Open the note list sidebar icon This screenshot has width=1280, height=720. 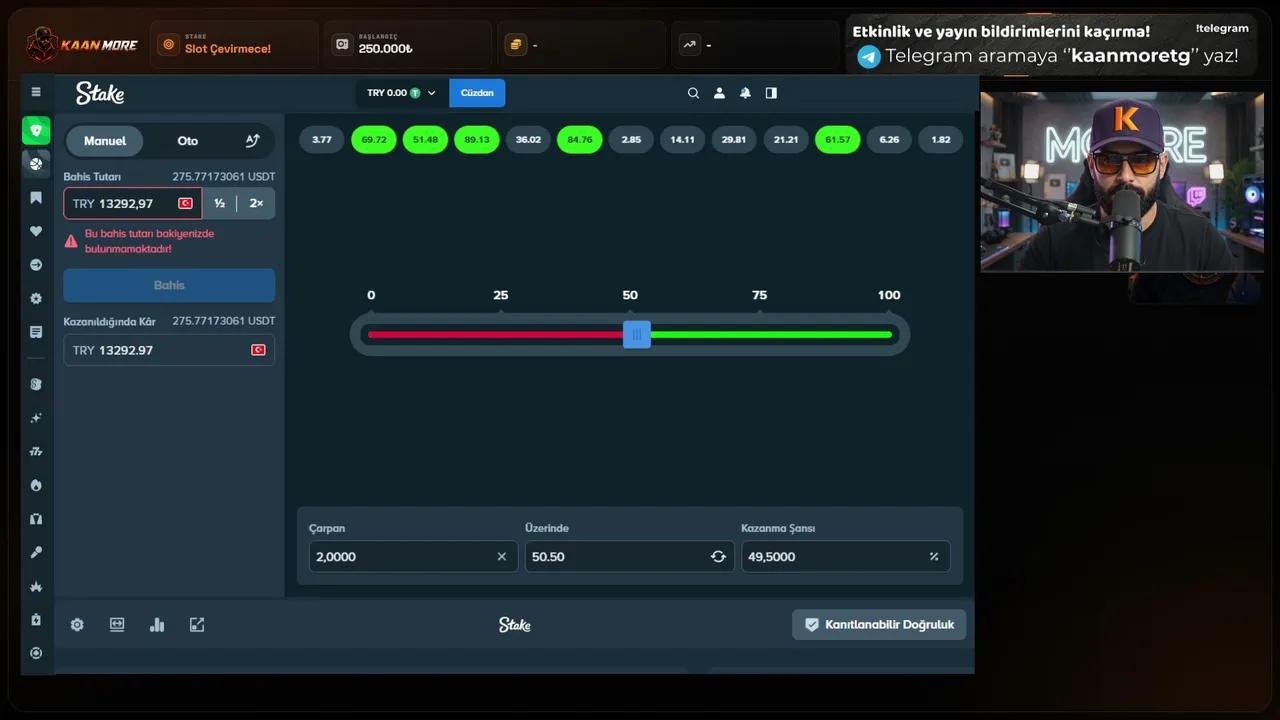pyautogui.click(x=36, y=332)
